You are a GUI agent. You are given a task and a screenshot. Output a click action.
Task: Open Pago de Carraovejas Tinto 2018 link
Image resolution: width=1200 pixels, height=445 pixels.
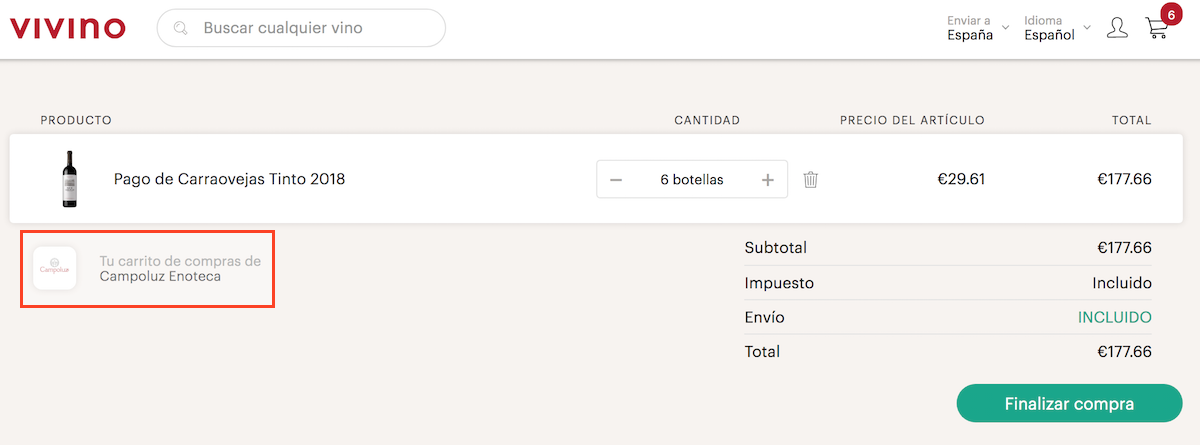pos(229,180)
